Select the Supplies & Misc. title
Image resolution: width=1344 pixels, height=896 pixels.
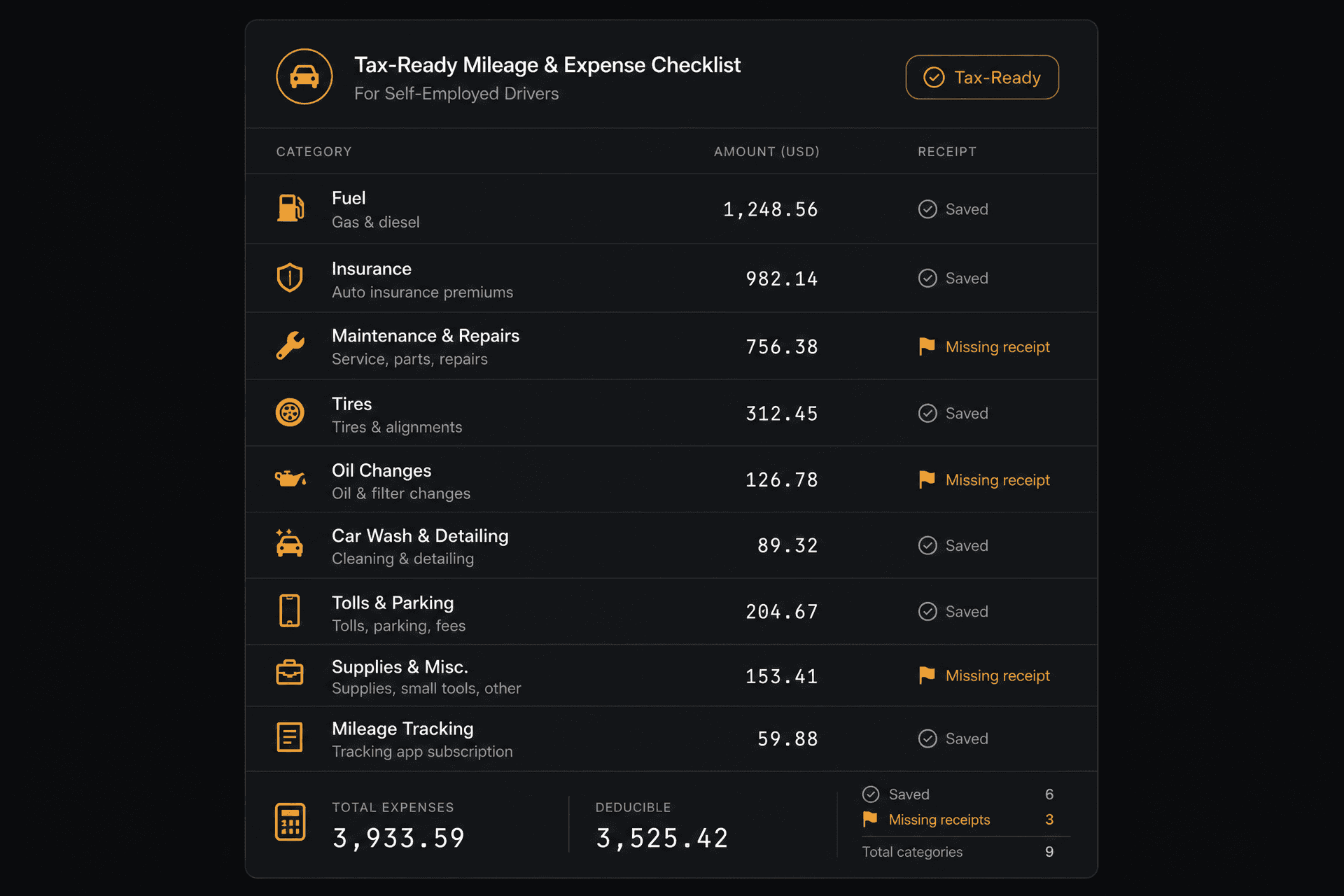coord(400,667)
